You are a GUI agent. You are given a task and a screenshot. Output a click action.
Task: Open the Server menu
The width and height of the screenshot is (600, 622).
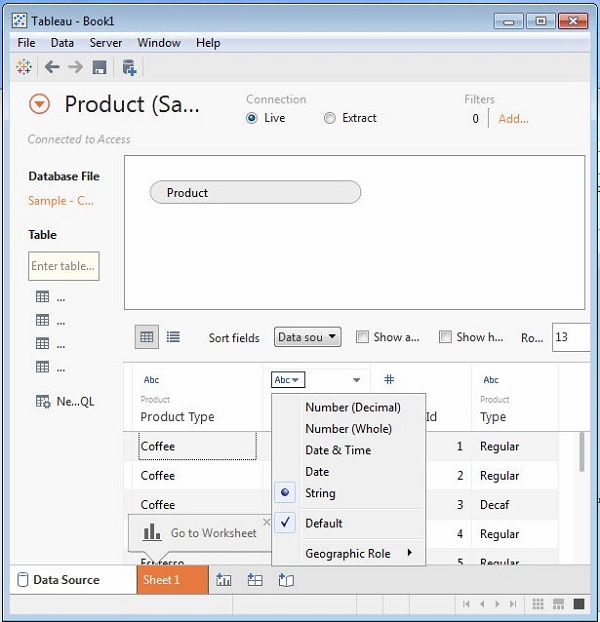(106, 43)
